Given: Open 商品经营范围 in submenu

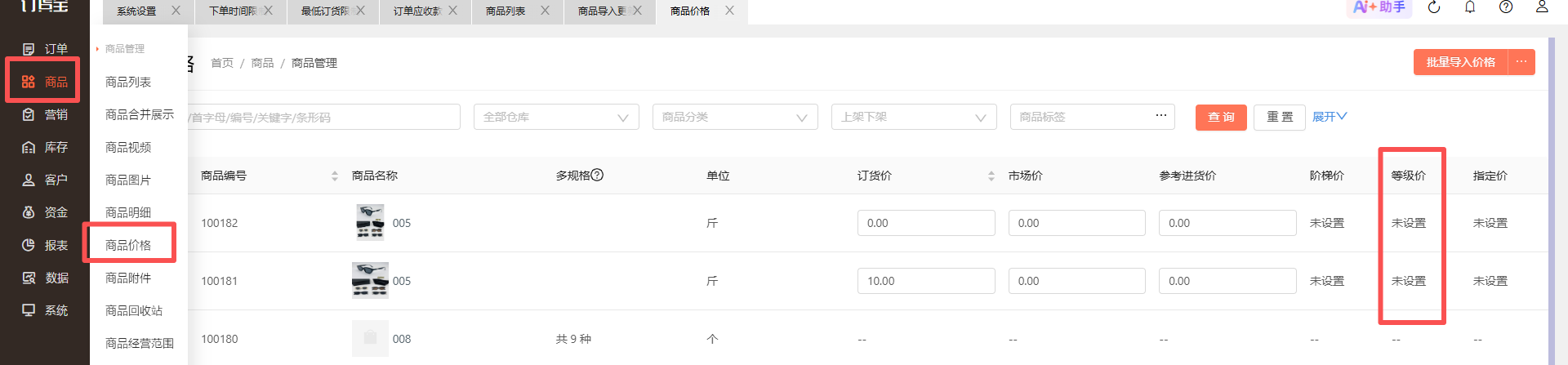Looking at the screenshot, I should point(140,343).
